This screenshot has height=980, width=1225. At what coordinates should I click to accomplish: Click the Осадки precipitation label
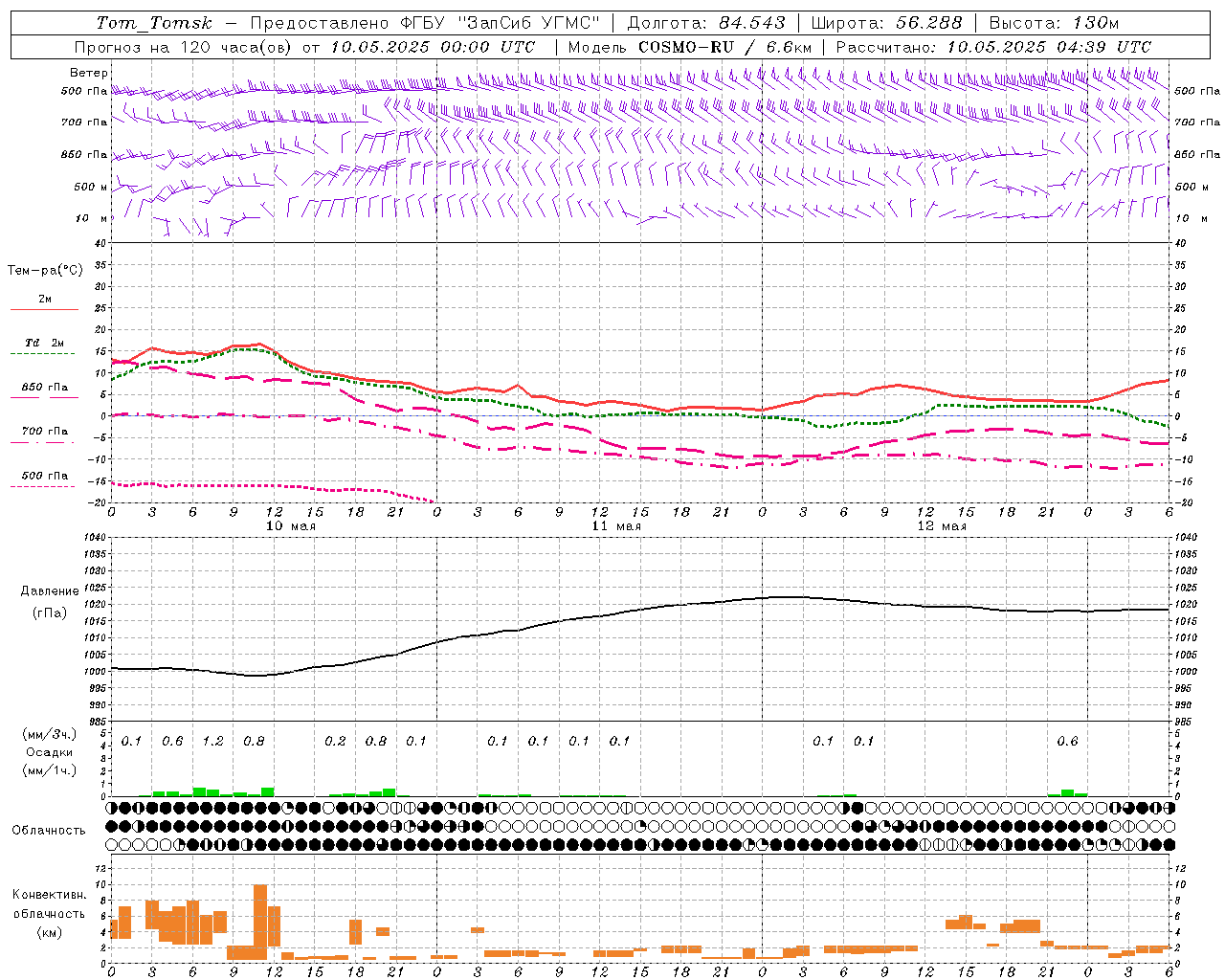(50, 752)
